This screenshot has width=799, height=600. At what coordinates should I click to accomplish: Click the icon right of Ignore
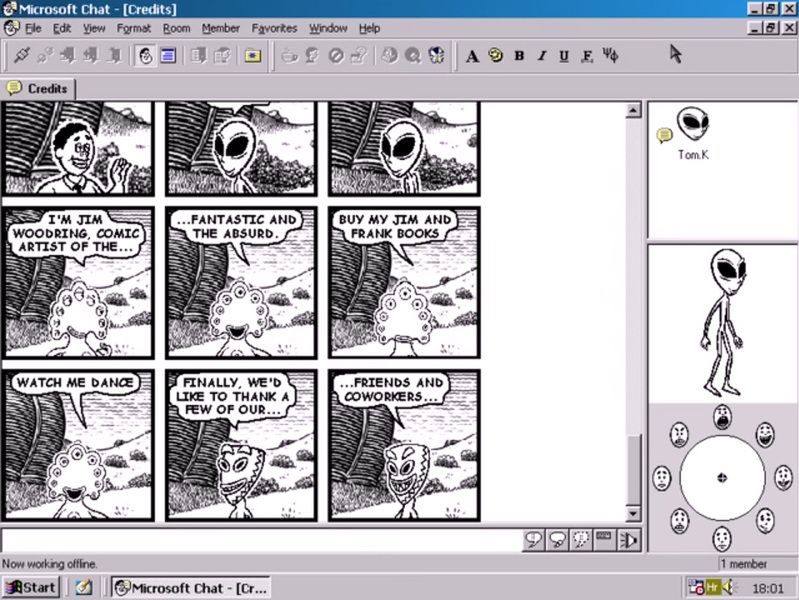359,55
